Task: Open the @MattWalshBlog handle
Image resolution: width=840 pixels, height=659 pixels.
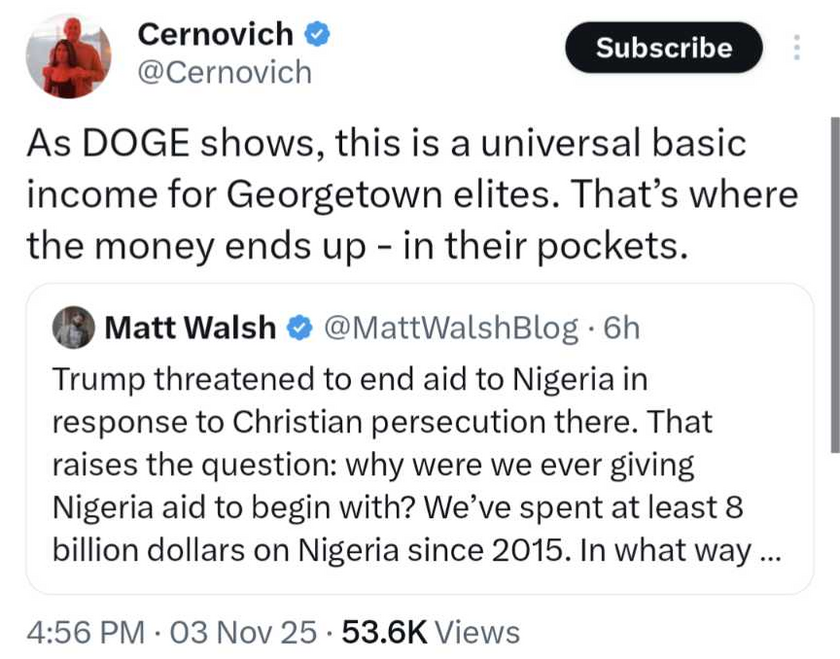Action: (451, 328)
